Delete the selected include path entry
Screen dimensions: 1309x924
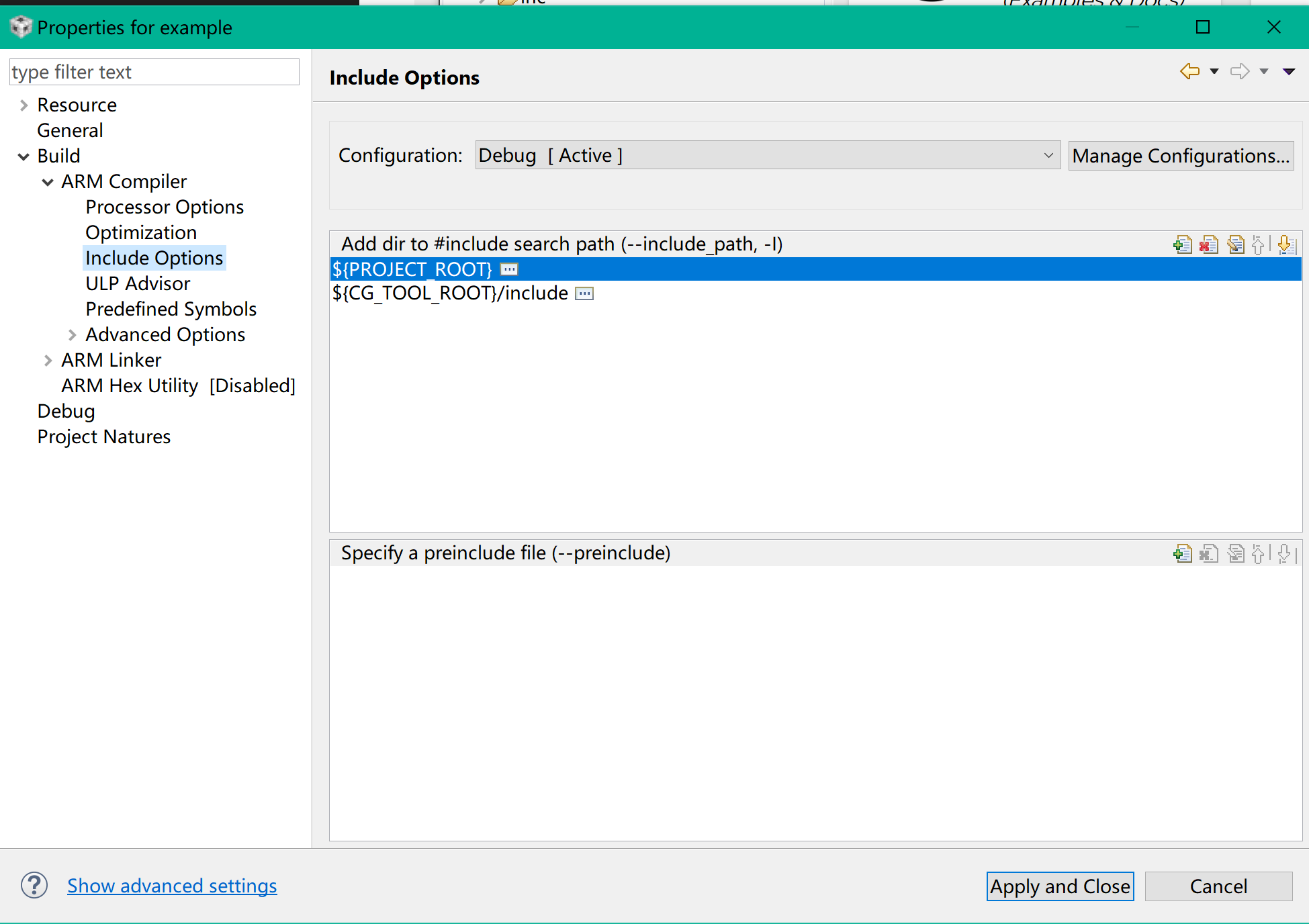click(x=1209, y=245)
